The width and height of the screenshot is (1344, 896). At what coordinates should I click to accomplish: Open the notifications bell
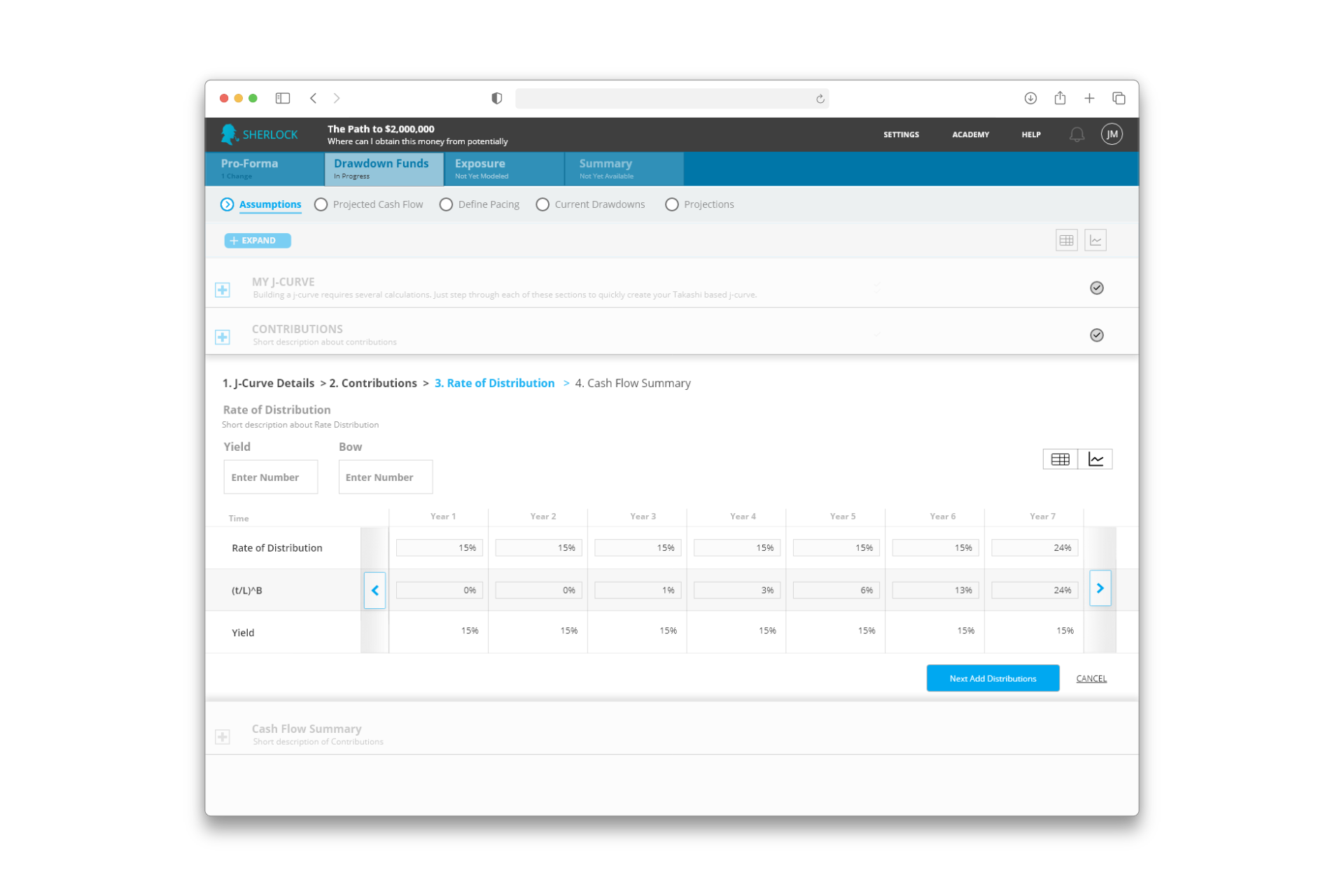click(1077, 134)
